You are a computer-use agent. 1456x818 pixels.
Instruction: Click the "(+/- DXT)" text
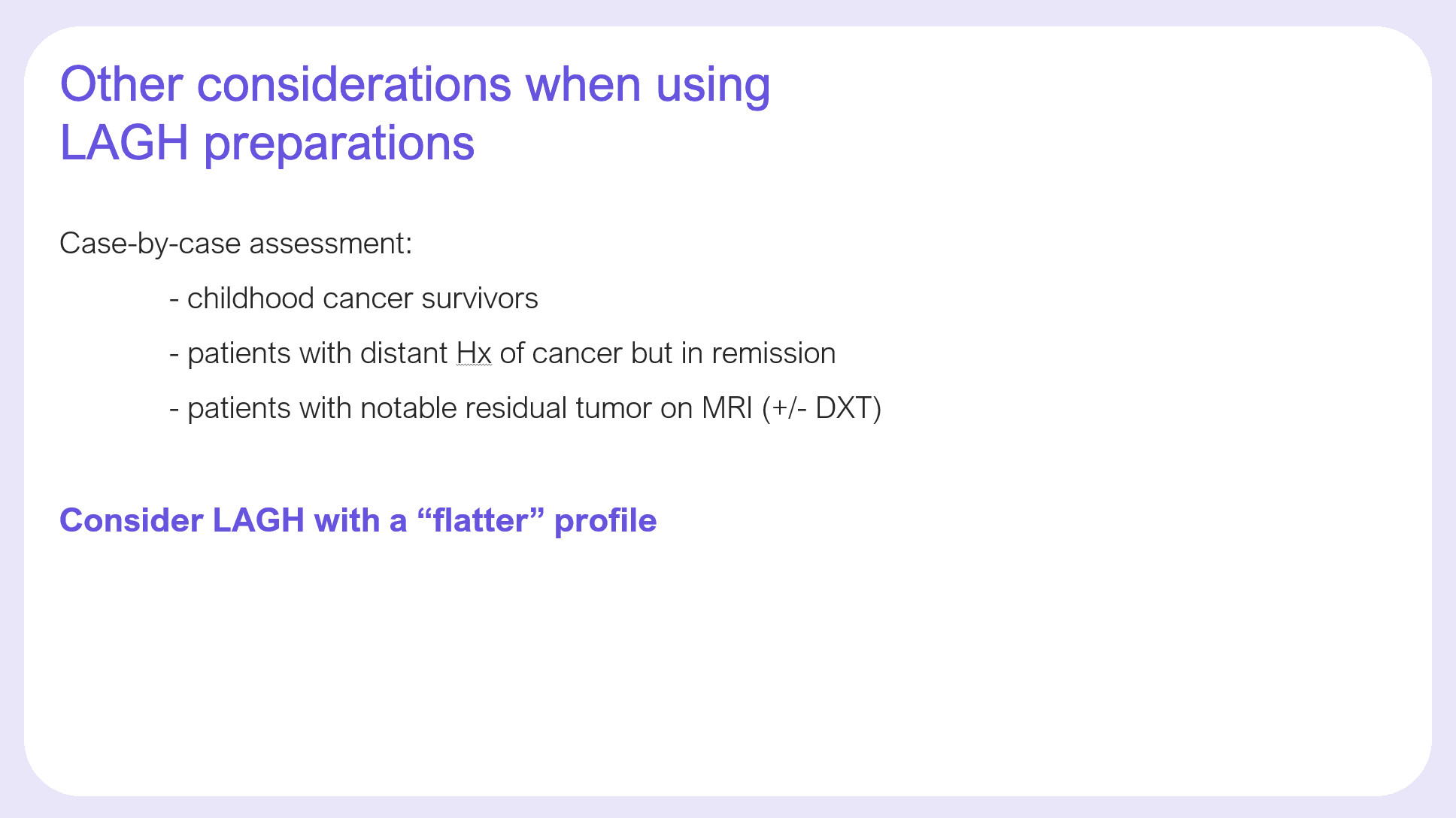click(x=821, y=408)
